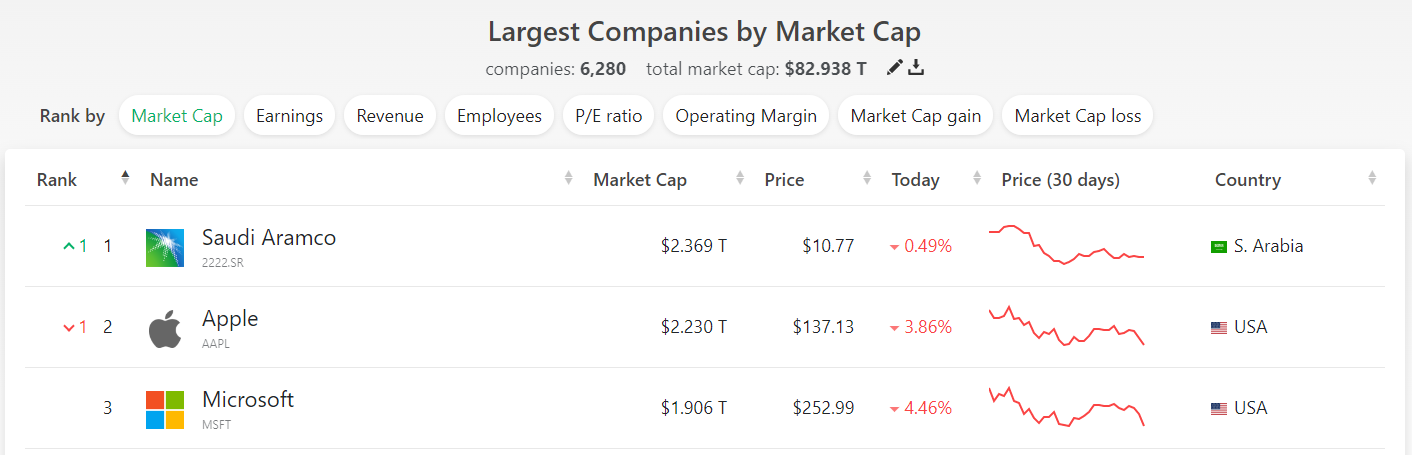This screenshot has height=455, width=1412.
Task: Open the Microsoft company link
Action: pyautogui.click(x=248, y=400)
